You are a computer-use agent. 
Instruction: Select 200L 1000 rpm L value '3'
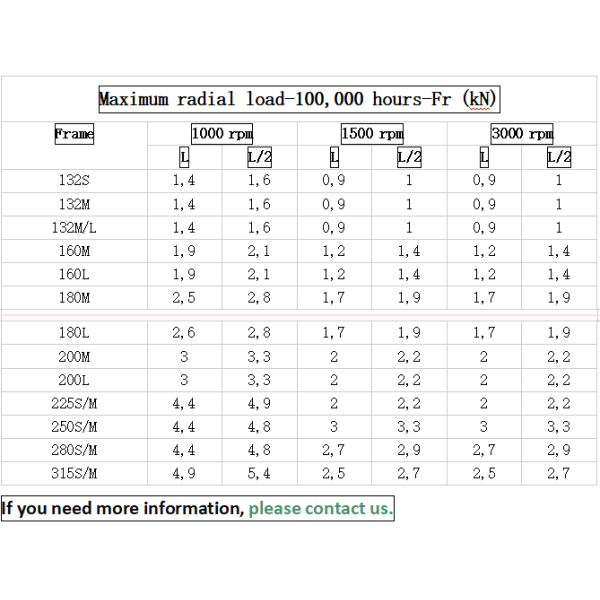pyautogui.click(x=184, y=380)
